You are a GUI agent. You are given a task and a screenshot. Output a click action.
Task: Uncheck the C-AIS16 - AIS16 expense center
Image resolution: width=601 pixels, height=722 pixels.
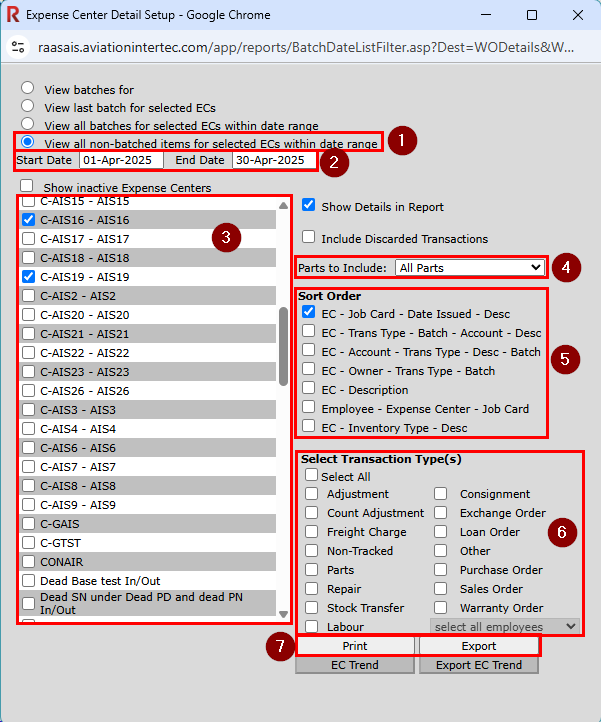29,220
